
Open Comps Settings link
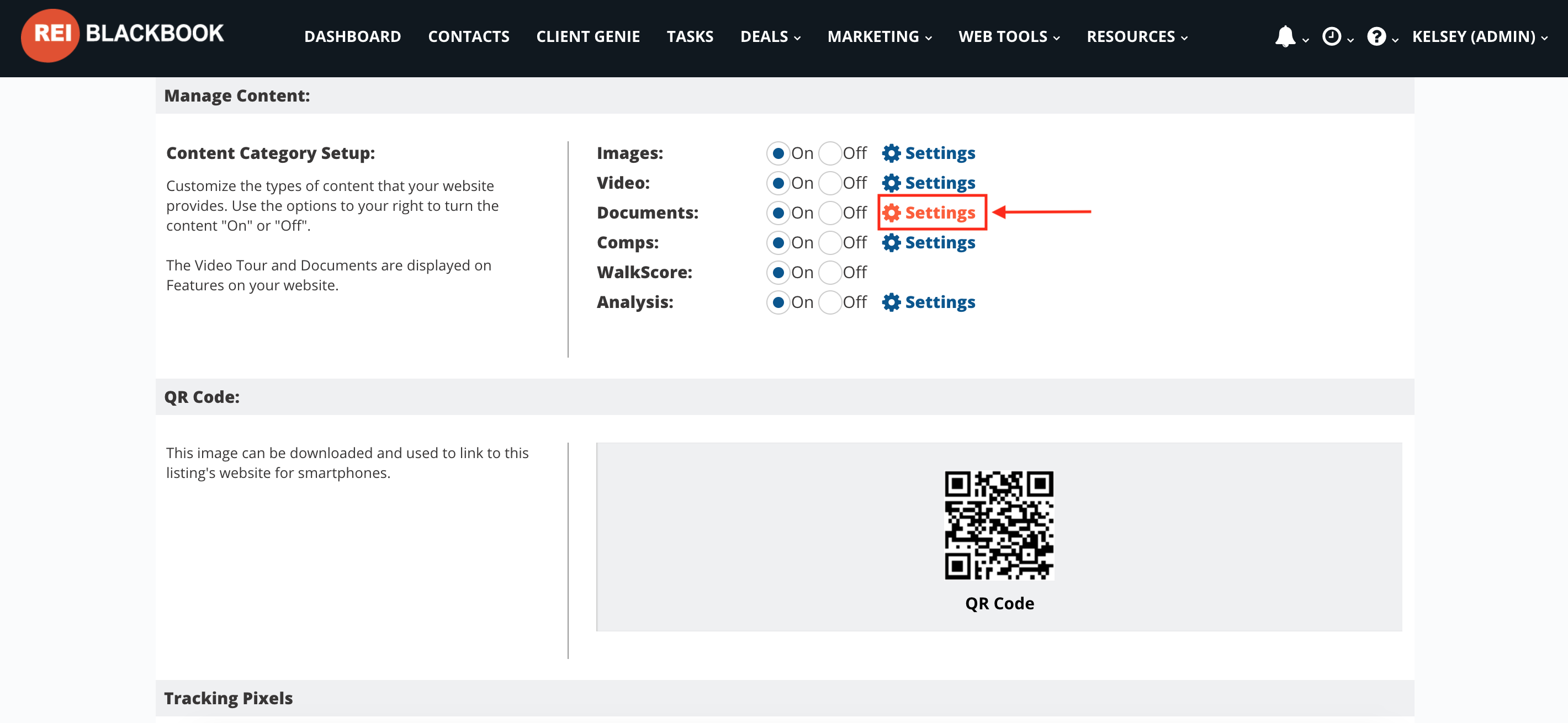pyautogui.click(x=940, y=243)
